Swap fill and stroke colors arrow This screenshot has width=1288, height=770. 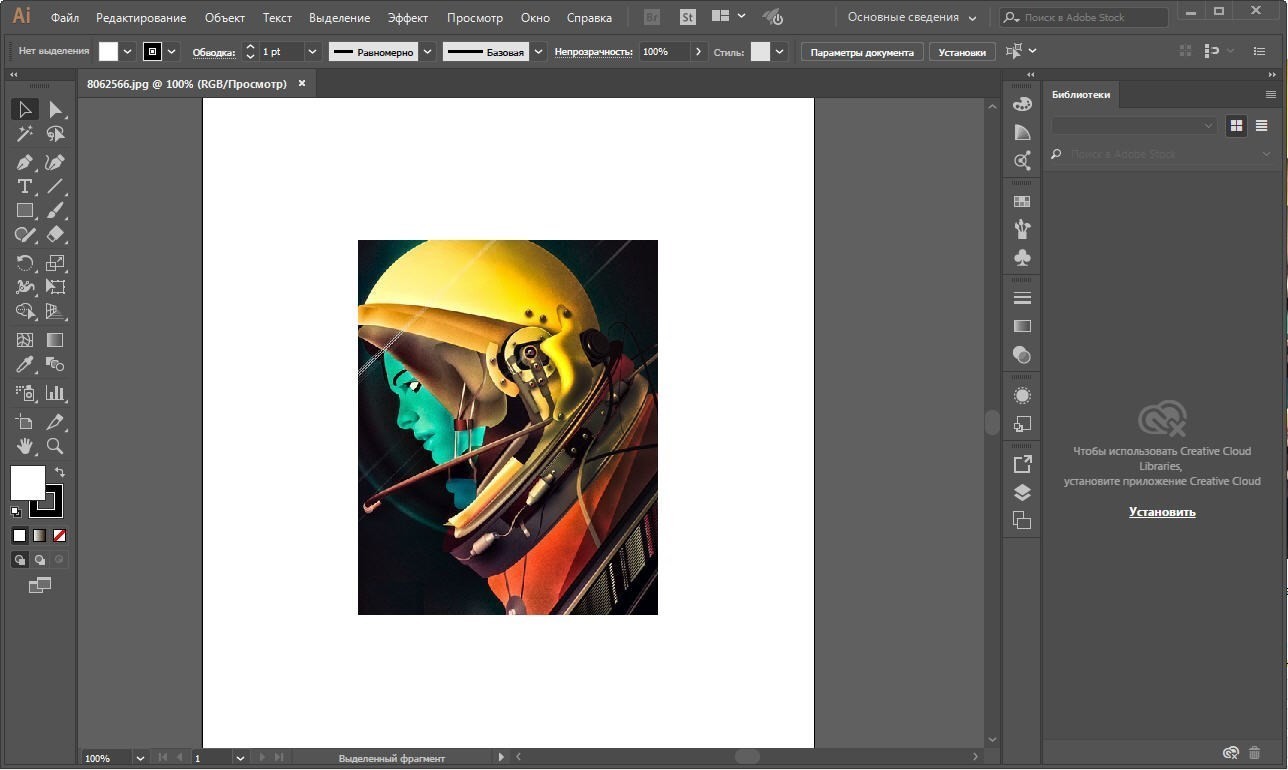coord(59,472)
